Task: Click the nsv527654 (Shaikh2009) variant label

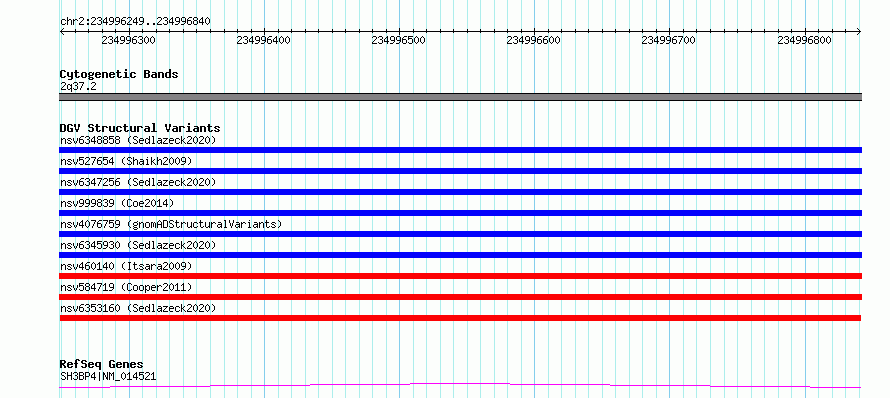Action: (x=126, y=161)
